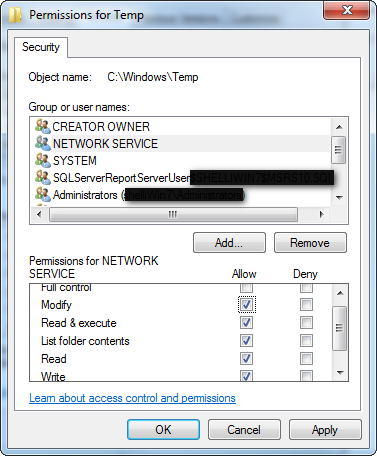Click the CREATOR OWNER user group icon
The image size is (377, 456).
[x=43, y=126]
